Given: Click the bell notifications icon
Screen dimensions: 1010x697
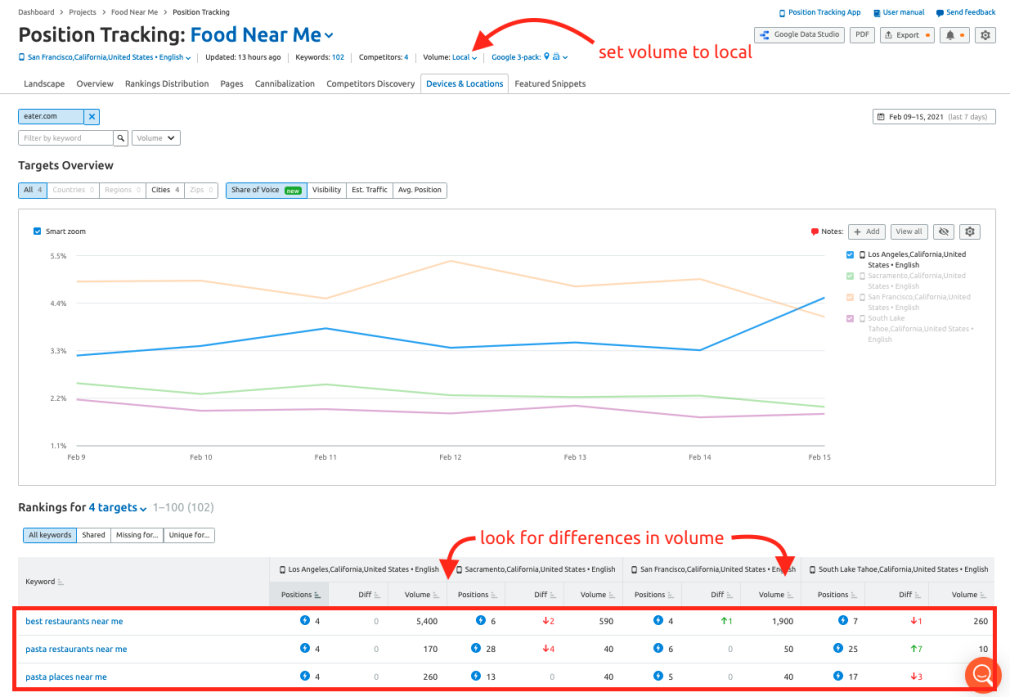Looking at the screenshot, I should tap(955, 35).
